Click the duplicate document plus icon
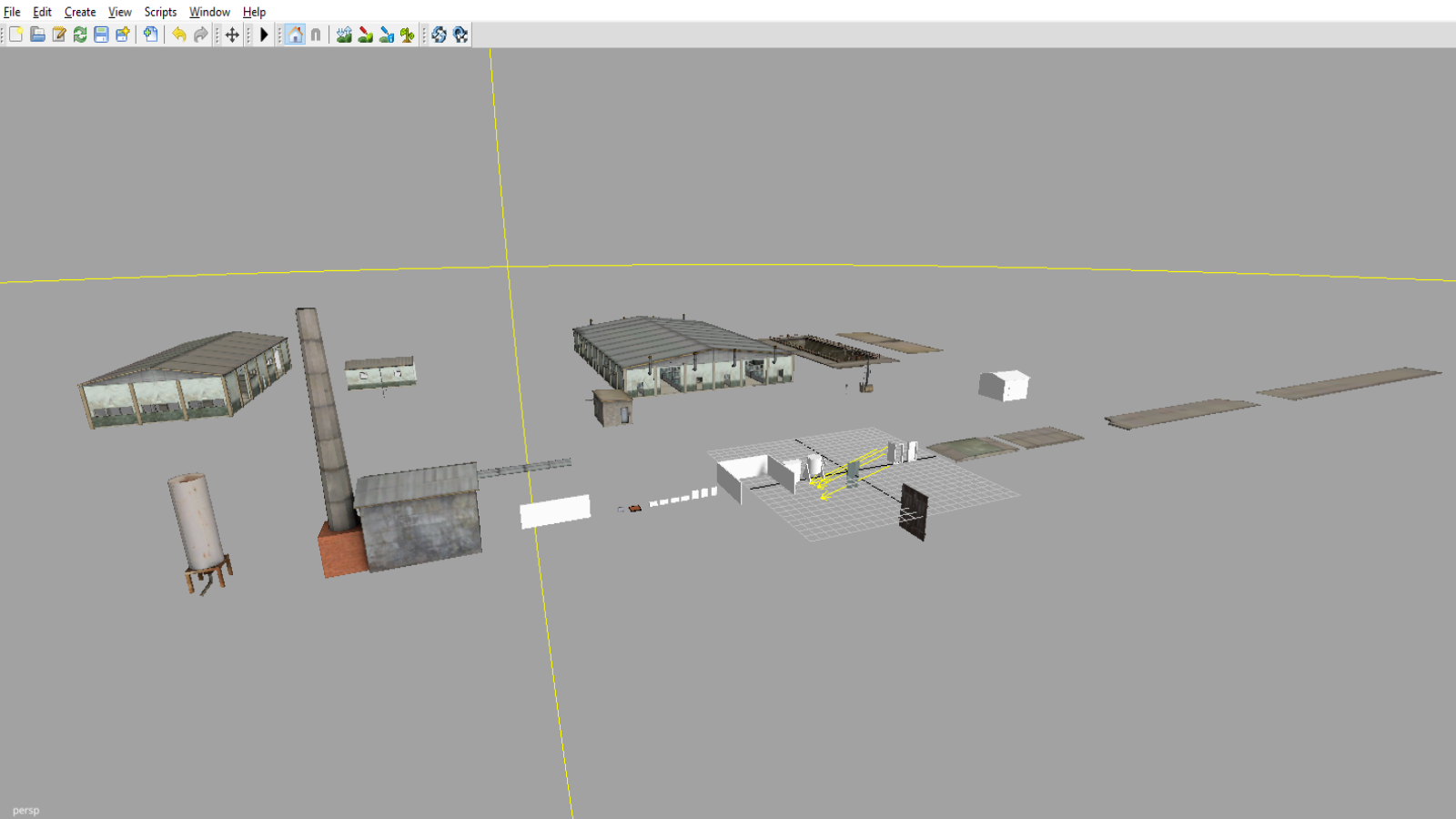 pos(150,35)
